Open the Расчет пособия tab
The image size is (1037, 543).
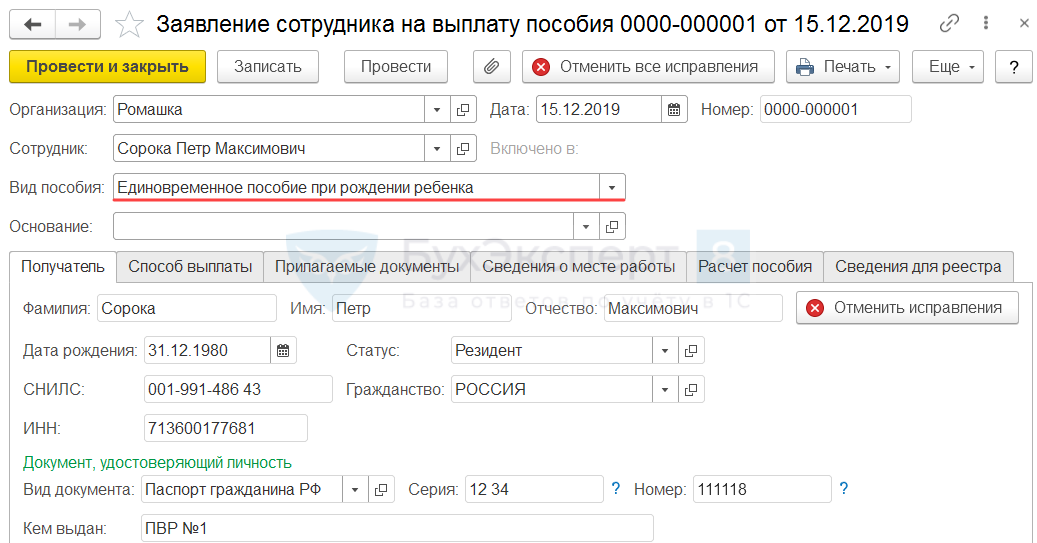point(755,266)
